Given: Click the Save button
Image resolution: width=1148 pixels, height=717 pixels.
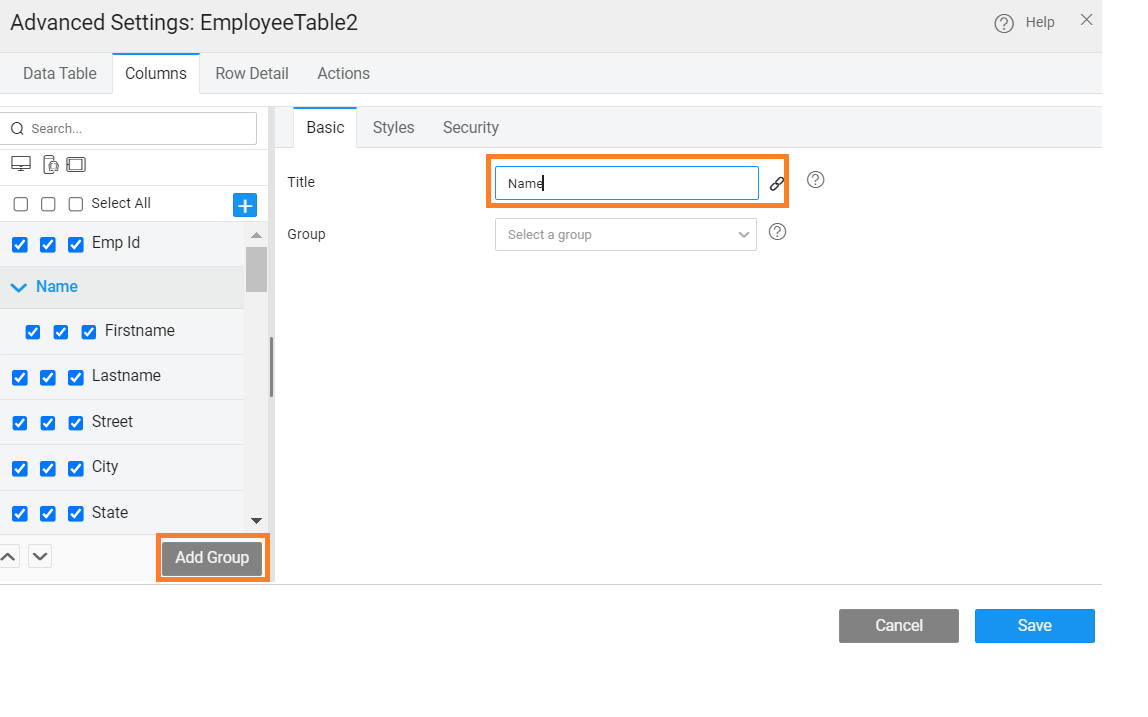Looking at the screenshot, I should (1034, 626).
